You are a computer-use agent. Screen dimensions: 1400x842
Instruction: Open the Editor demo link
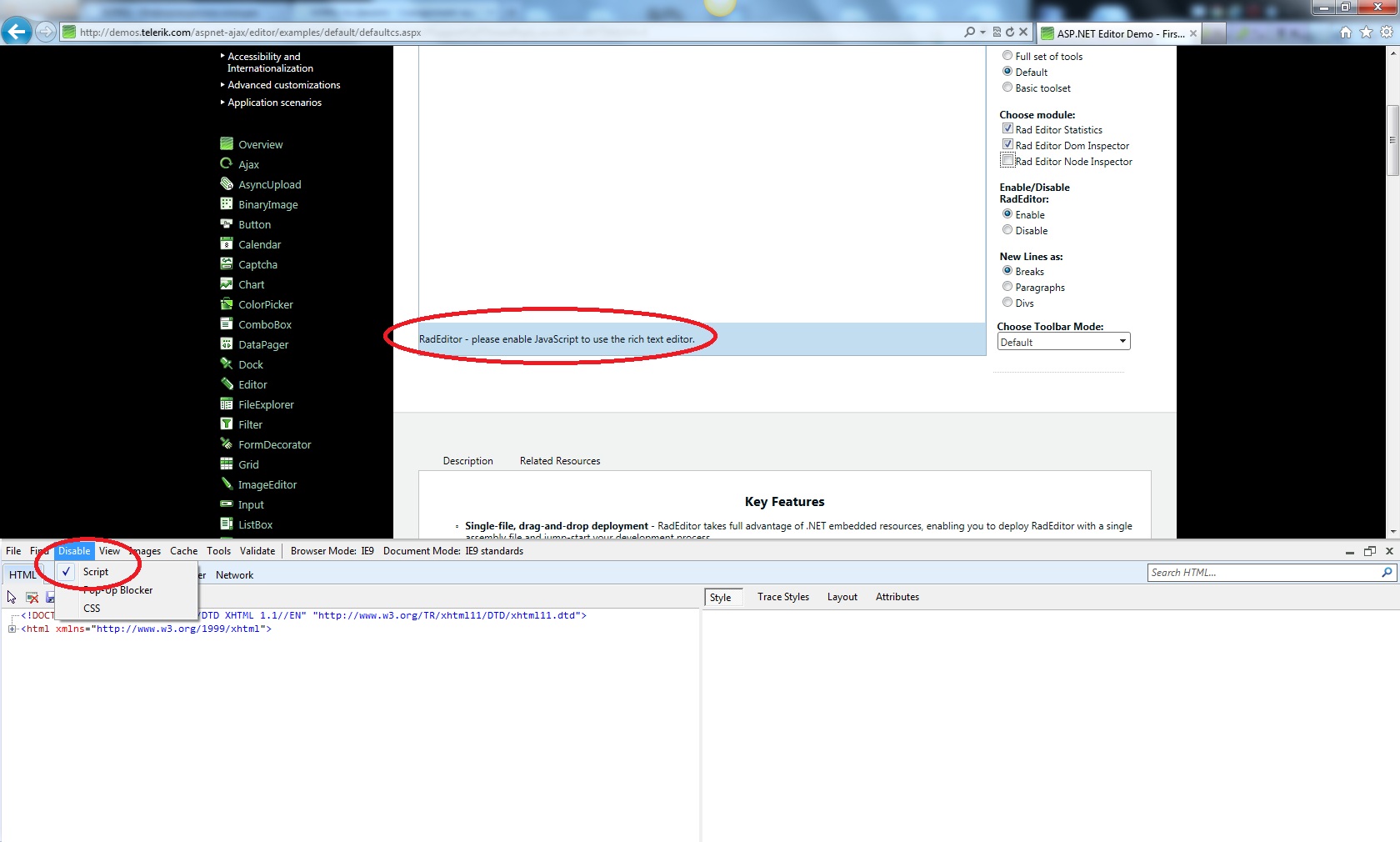tap(252, 384)
